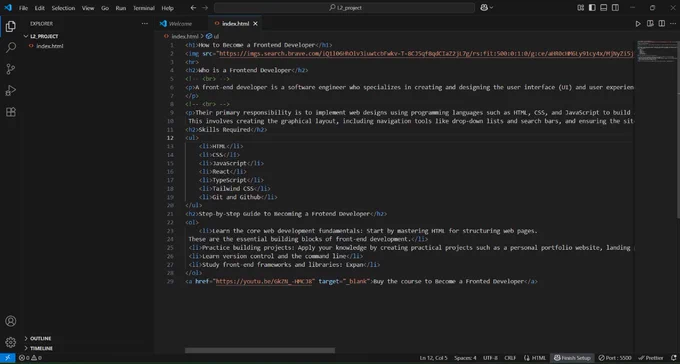Open the Edit menu

click(39, 8)
